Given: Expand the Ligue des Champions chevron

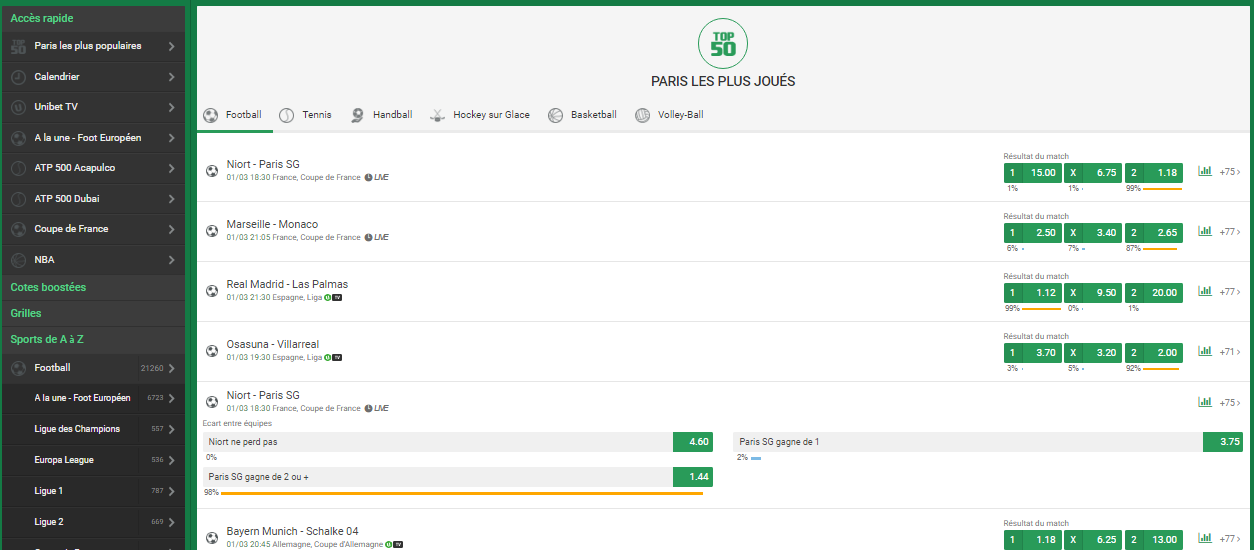Looking at the screenshot, I should (x=172, y=429).
